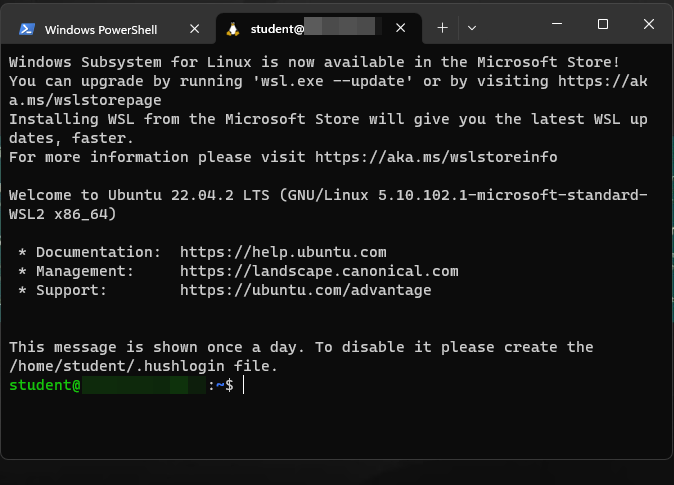
Task: Click 'Documentation:' label text
Action: tap(98, 252)
